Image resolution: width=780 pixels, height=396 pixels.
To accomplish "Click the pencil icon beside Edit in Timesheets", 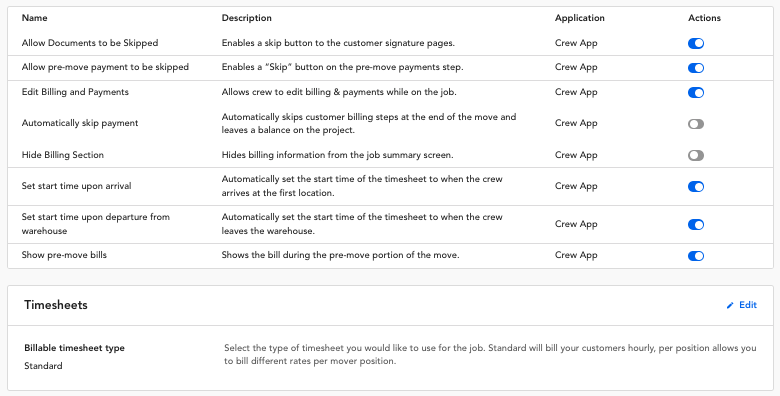I will click(730, 305).
